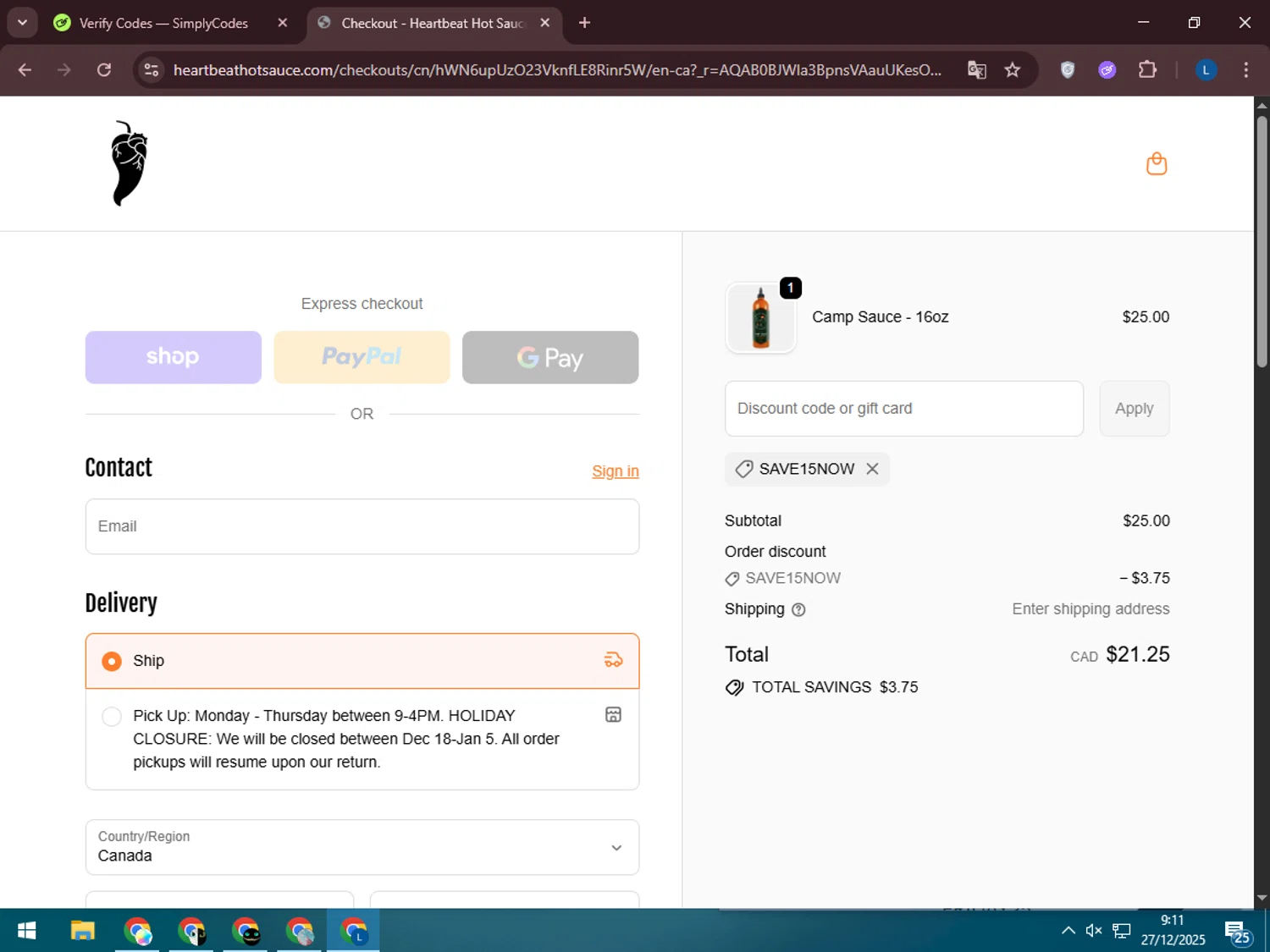Open the Chrome profile L avatar
The width and height of the screenshot is (1270, 952).
click(1206, 70)
